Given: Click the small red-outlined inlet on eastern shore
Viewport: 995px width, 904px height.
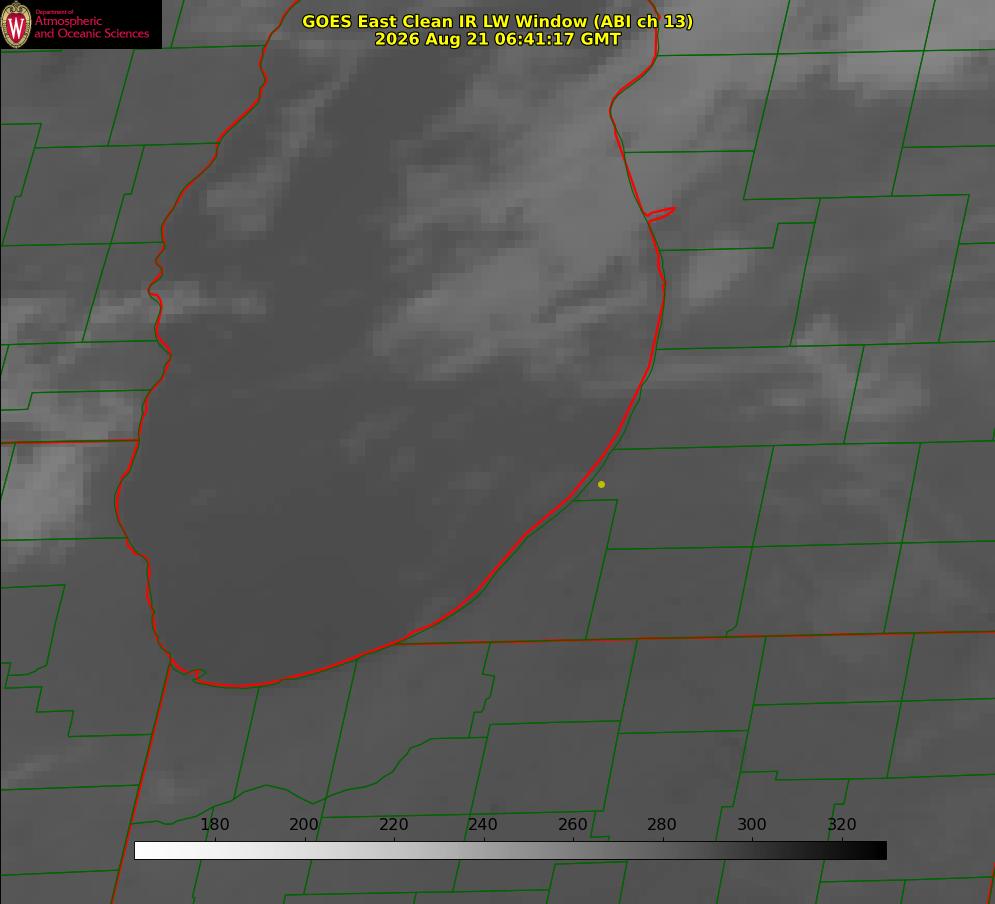Looking at the screenshot, I should tap(660, 213).
